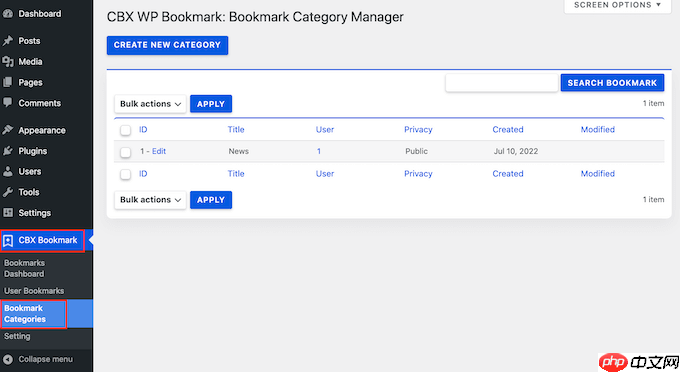
Task: Open the Tools menu
Action: point(29,192)
